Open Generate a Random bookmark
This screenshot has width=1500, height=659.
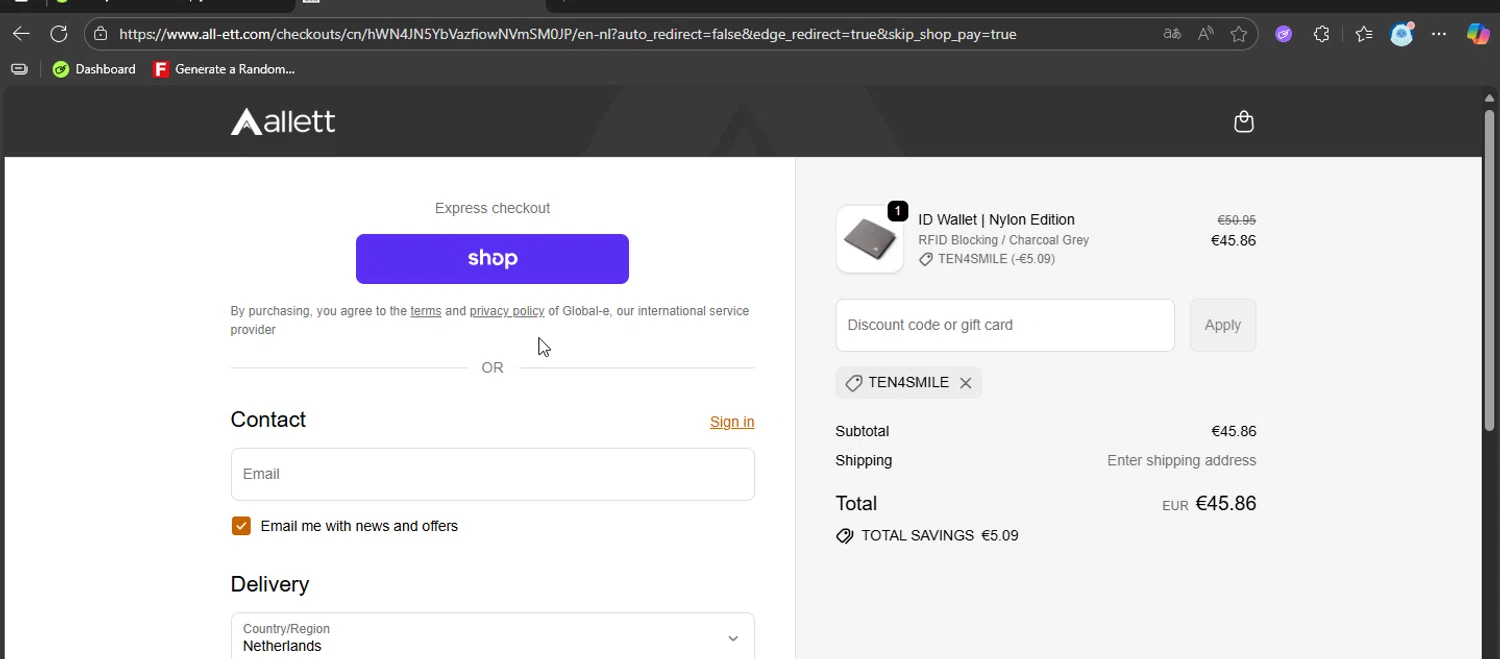pos(224,69)
